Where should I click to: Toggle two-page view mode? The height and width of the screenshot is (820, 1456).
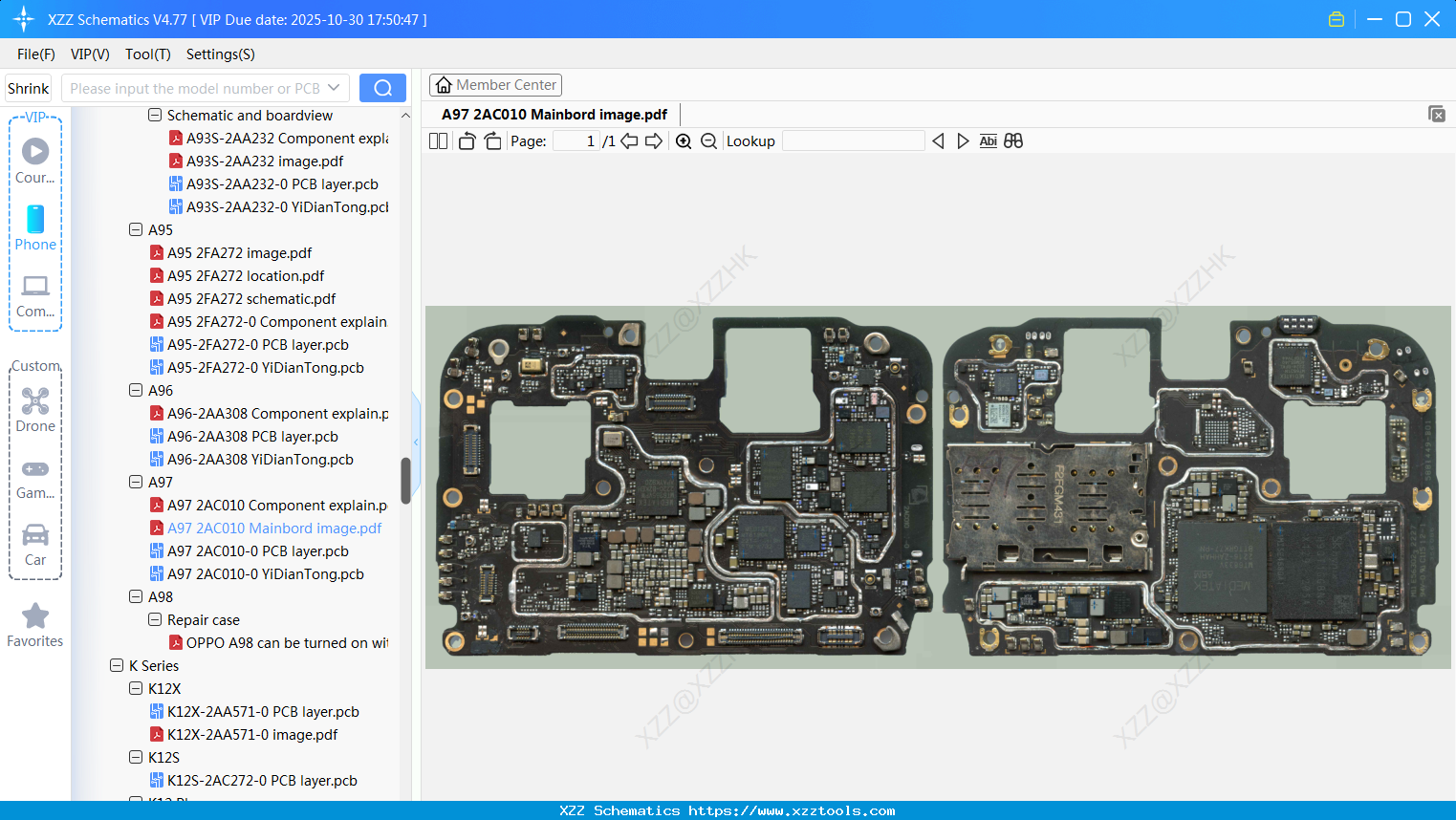[438, 140]
